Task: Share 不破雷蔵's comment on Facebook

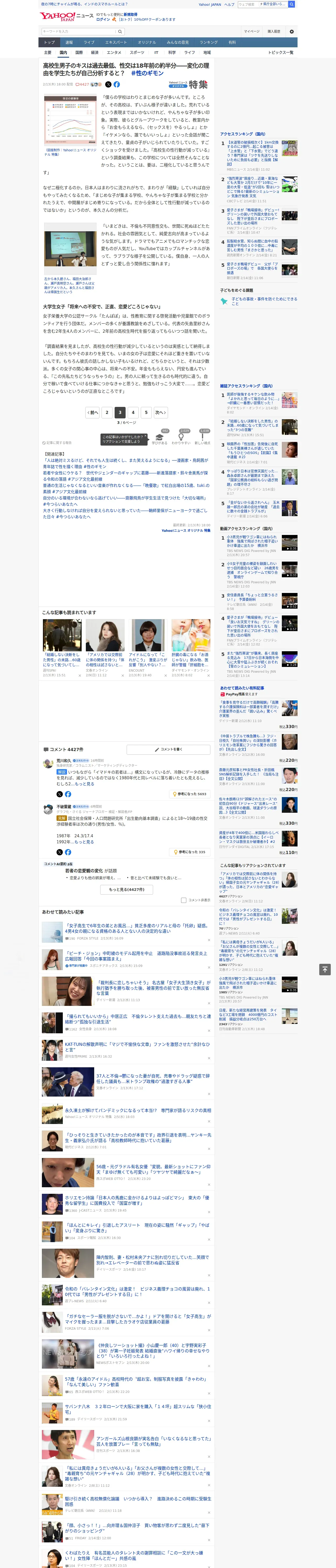Action: pyautogui.click(x=68, y=852)
